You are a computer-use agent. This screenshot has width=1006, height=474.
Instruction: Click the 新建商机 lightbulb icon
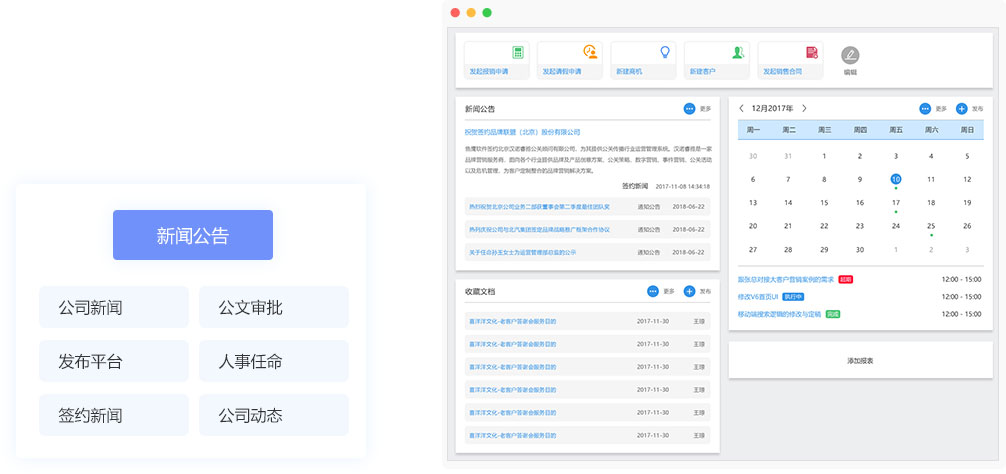[x=664, y=52]
